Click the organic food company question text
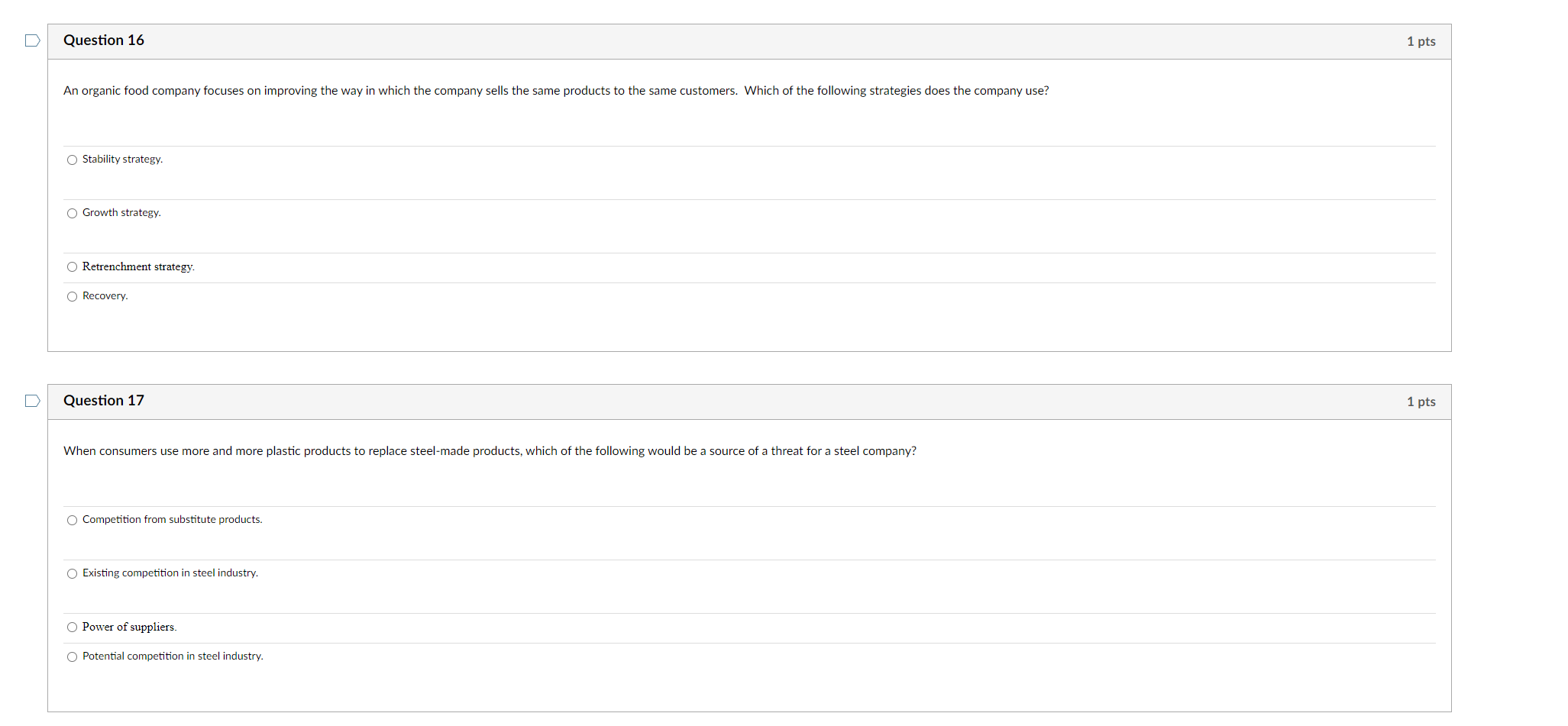 (556, 91)
